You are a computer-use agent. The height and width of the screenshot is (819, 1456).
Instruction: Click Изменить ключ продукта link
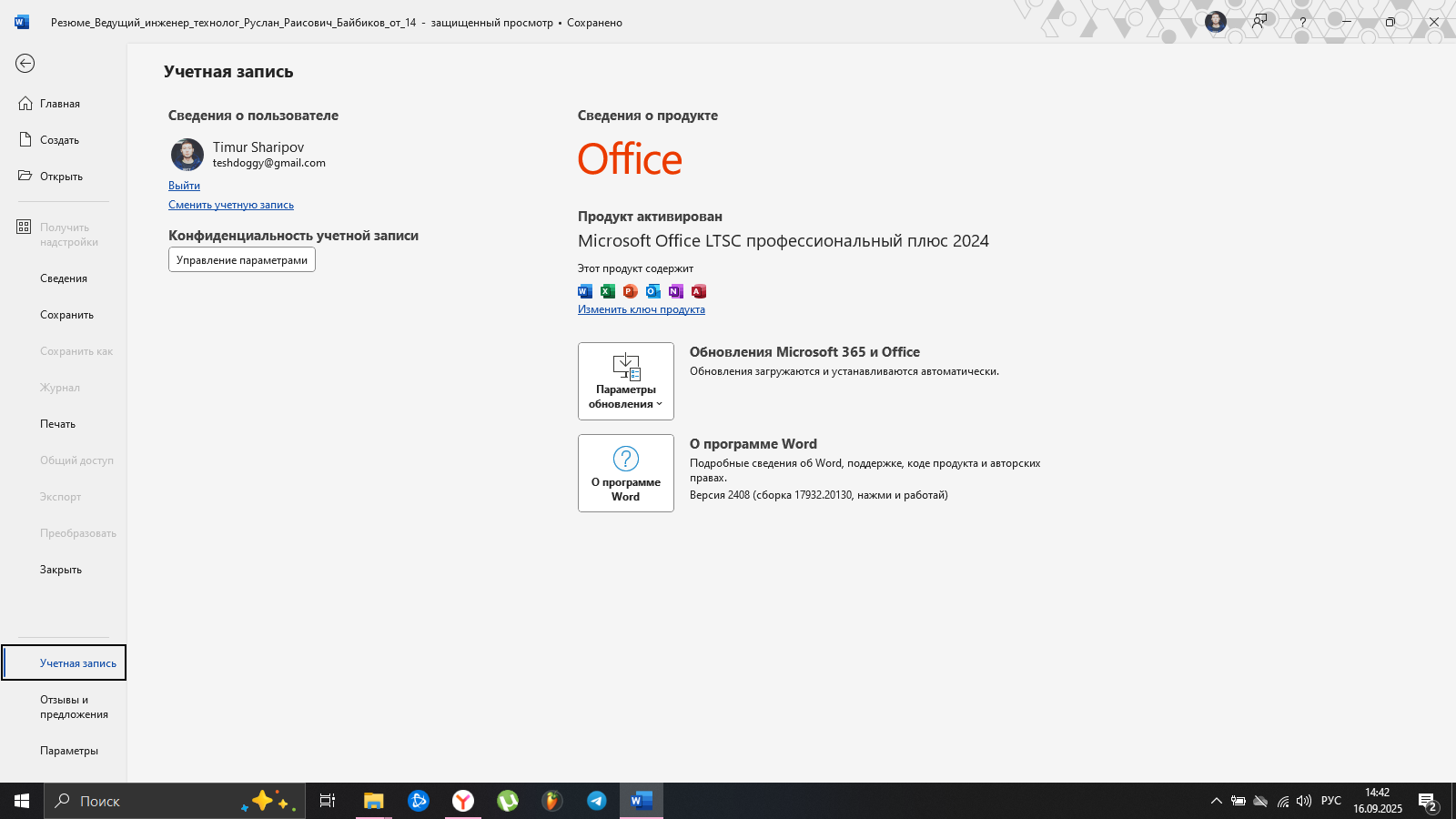click(x=642, y=309)
